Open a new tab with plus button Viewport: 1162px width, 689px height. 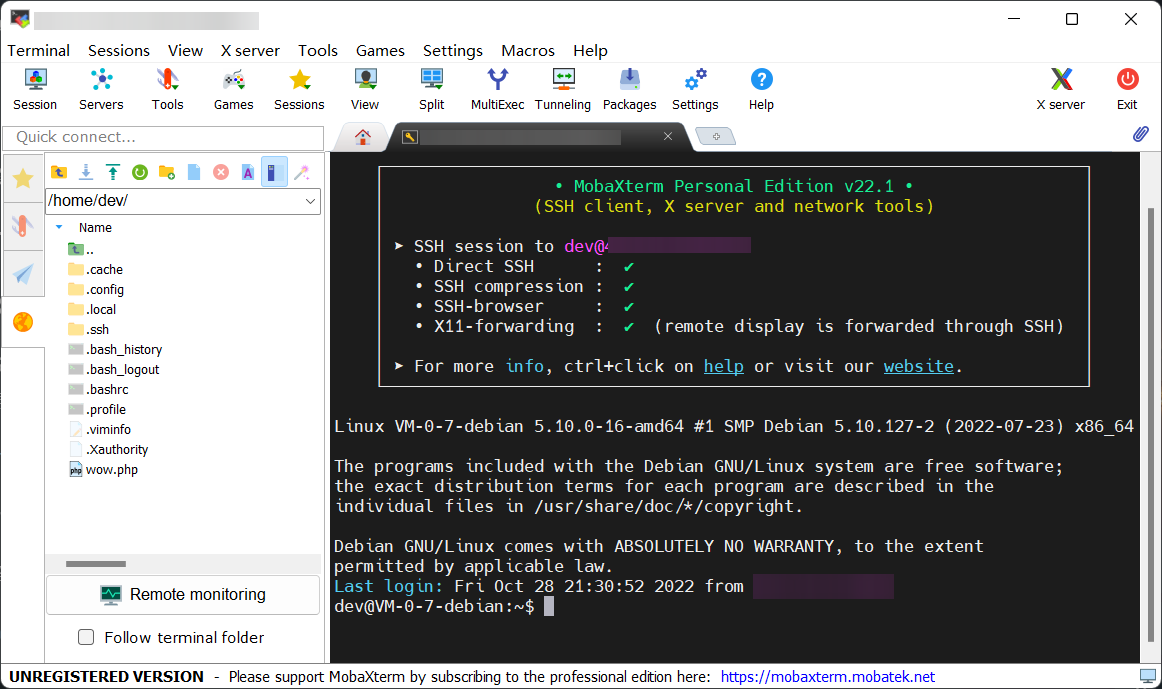coord(716,136)
